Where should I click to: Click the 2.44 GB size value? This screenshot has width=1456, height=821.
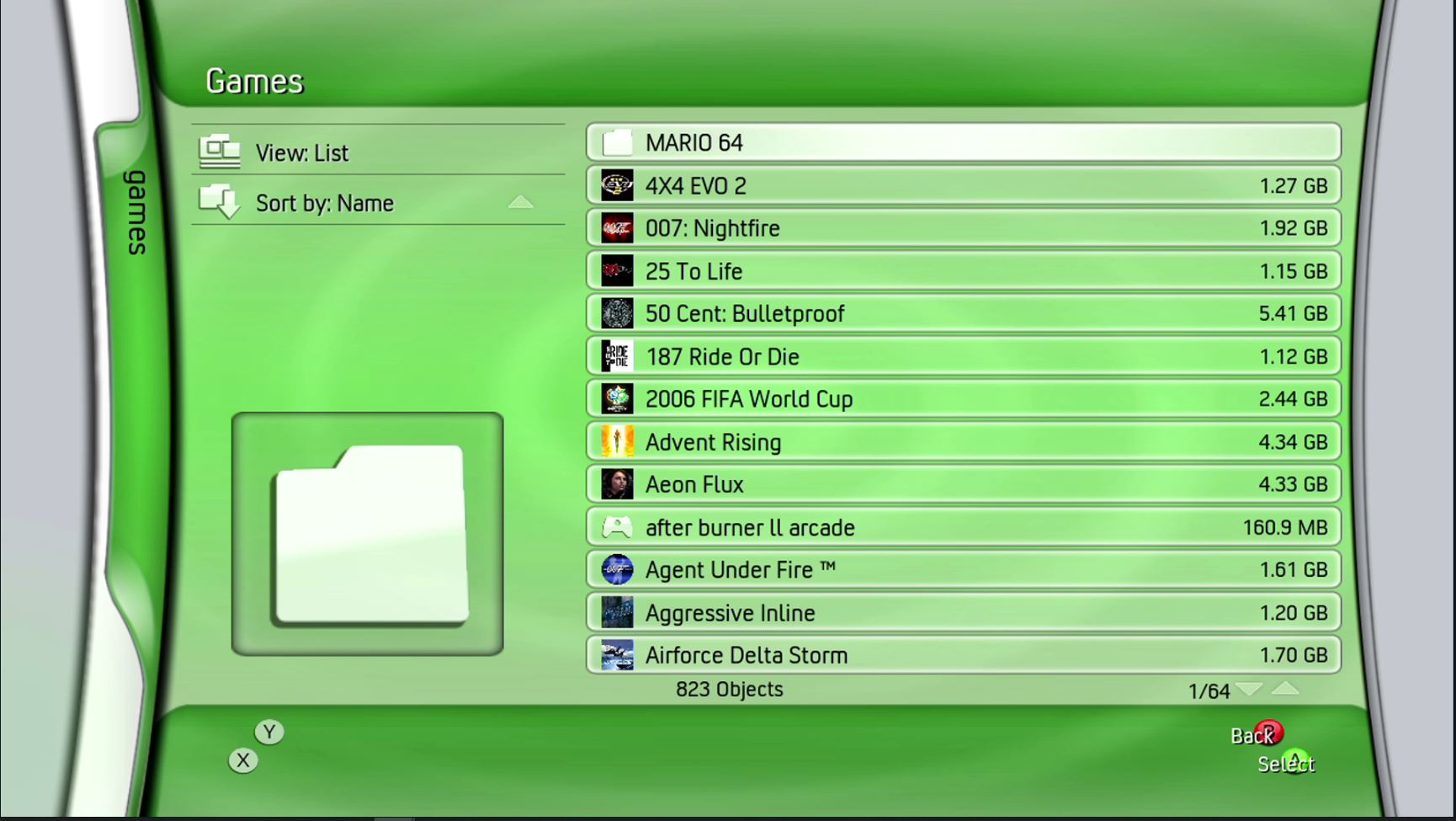tap(1293, 399)
